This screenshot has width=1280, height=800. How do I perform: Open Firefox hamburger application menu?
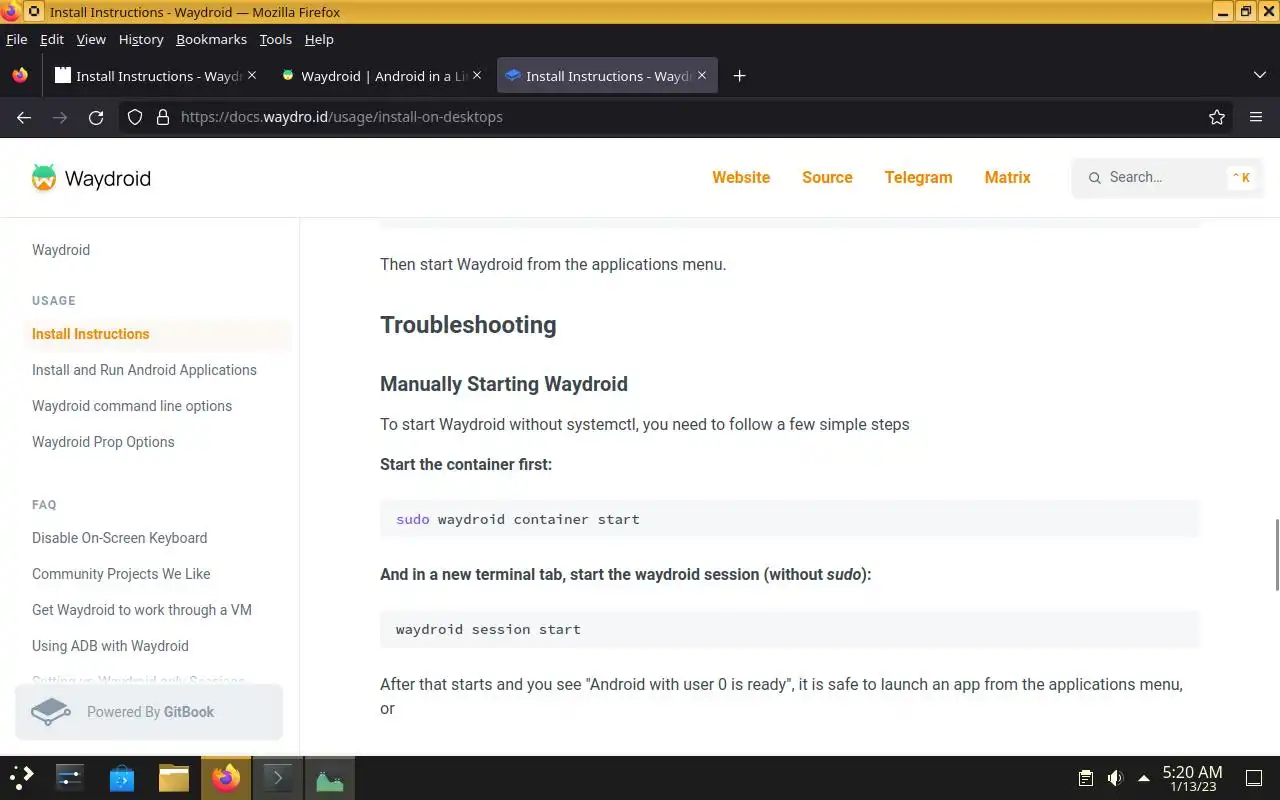click(1256, 117)
